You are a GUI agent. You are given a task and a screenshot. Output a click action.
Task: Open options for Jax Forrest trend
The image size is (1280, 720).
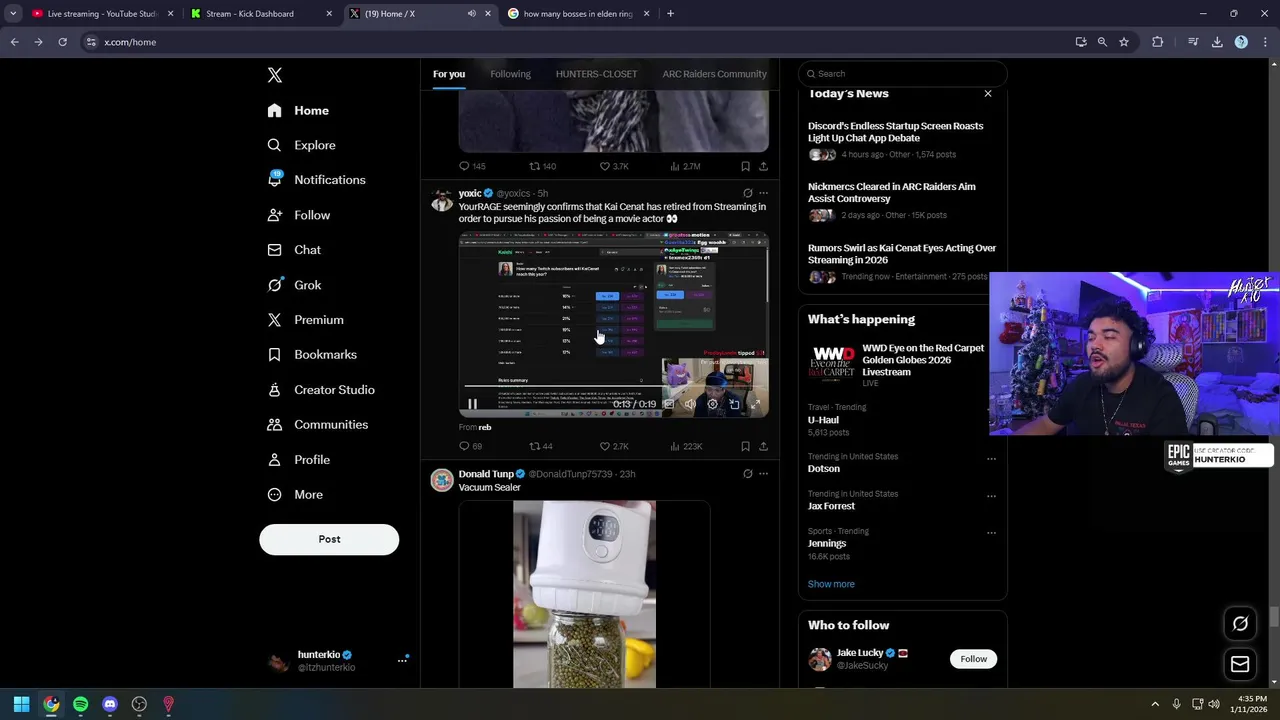tap(991, 496)
